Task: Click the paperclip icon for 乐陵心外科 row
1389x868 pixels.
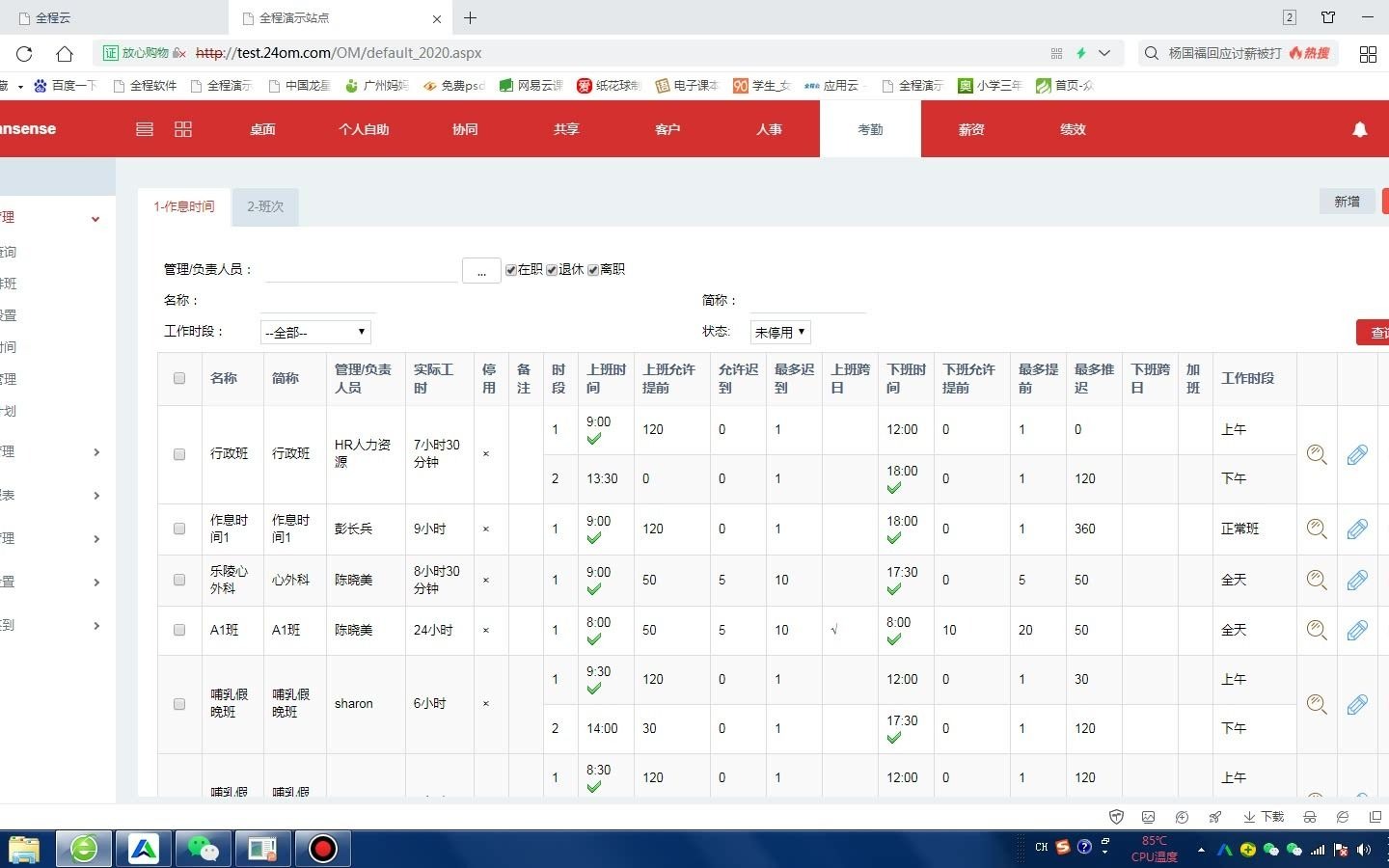Action: click(x=1357, y=580)
